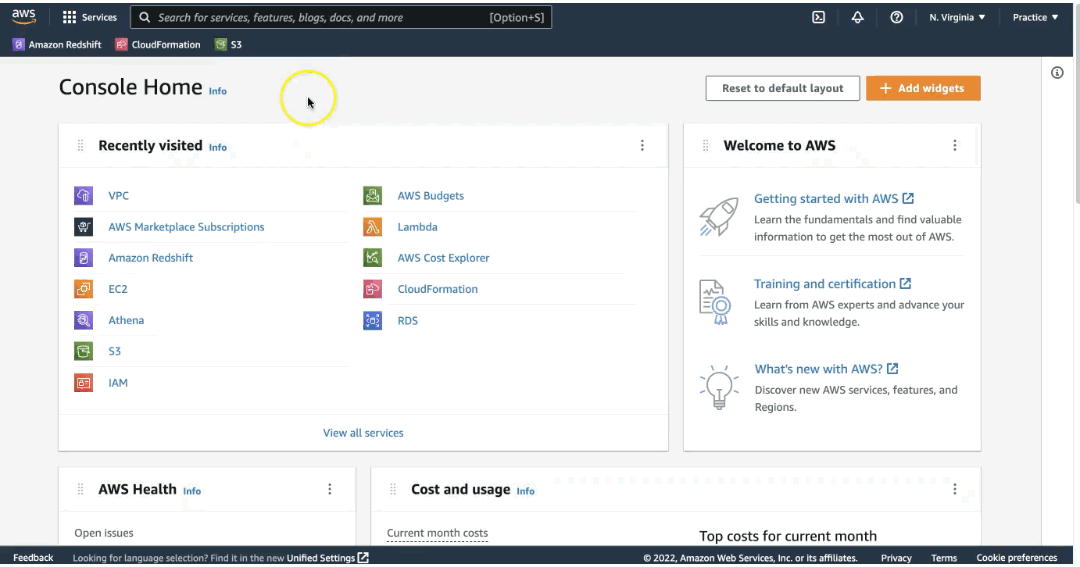Grab the Welcome to AWS drag handle
This screenshot has height=567, width=1080.
click(x=705, y=145)
